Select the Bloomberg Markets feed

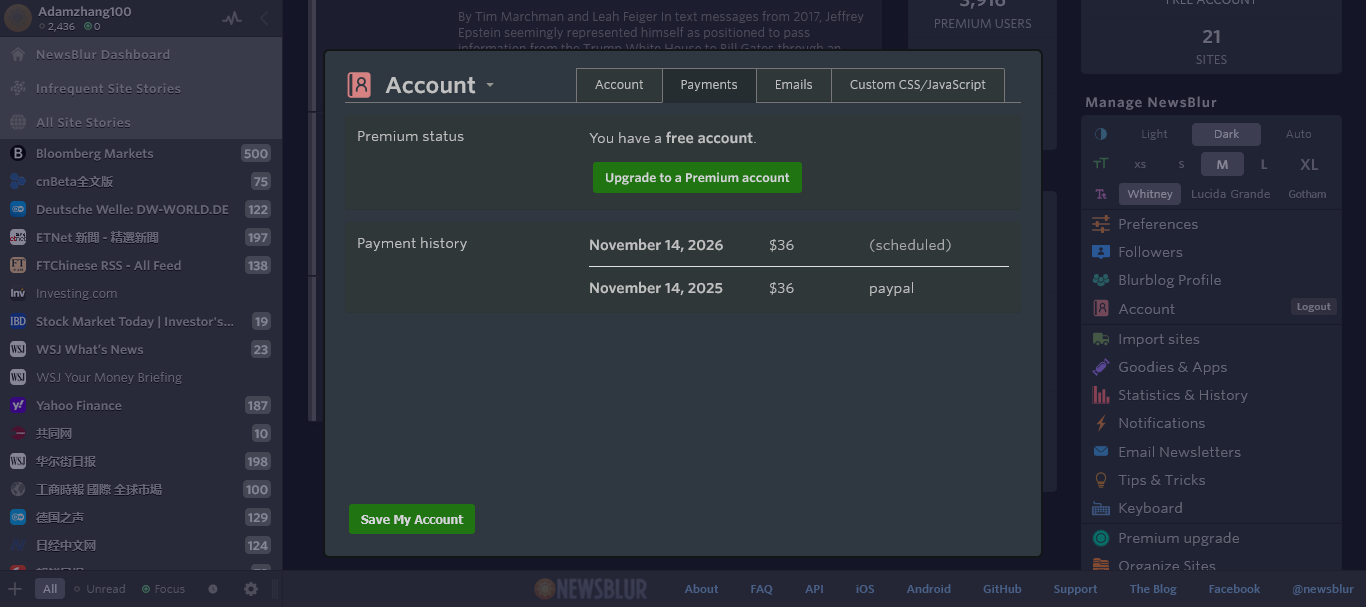click(x=95, y=153)
